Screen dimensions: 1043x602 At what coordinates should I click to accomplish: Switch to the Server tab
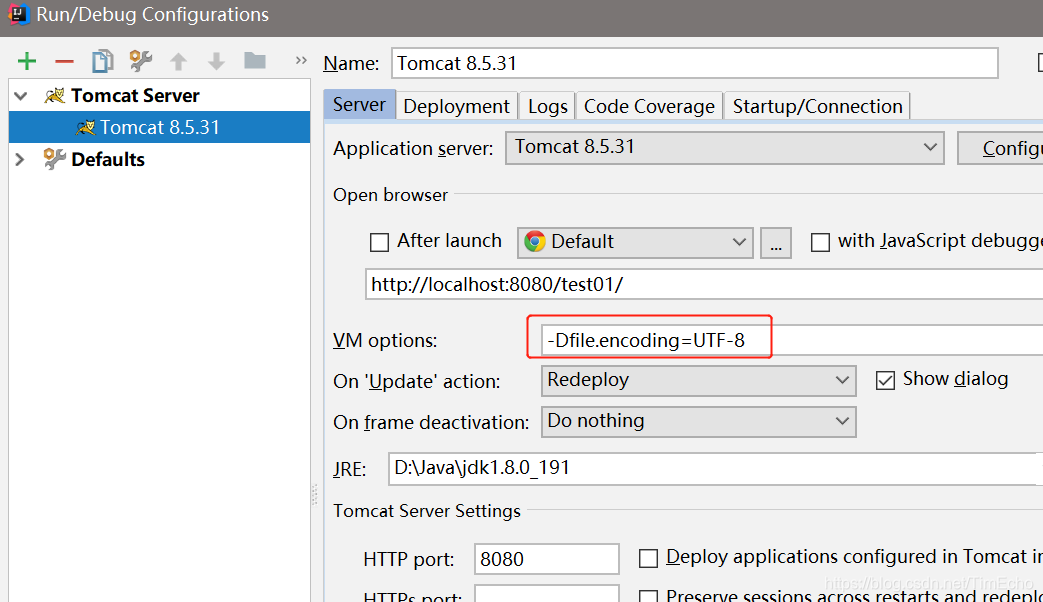(x=359, y=105)
